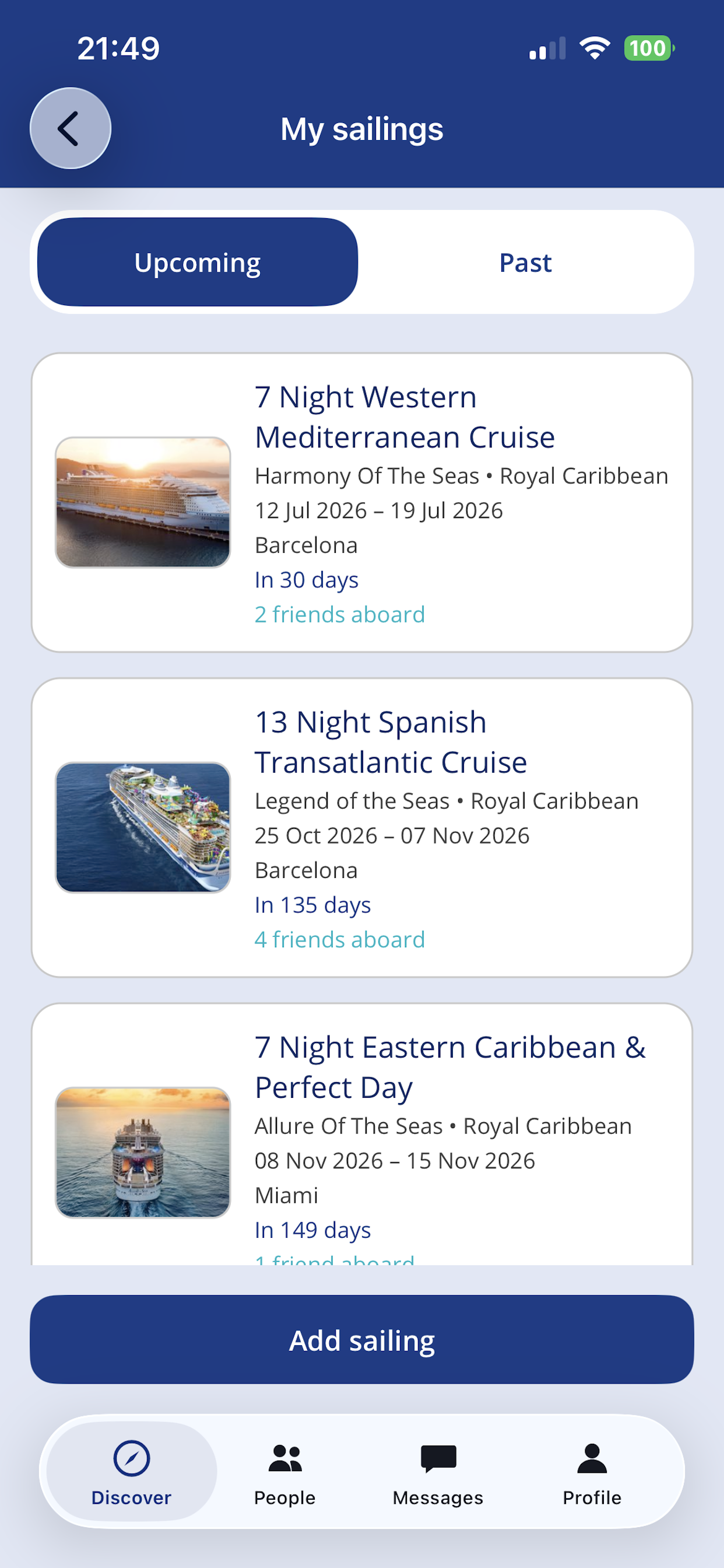Open 7 Night Eastern Caribbean & Perfect Day
The height and width of the screenshot is (1568, 724).
point(450,1067)
